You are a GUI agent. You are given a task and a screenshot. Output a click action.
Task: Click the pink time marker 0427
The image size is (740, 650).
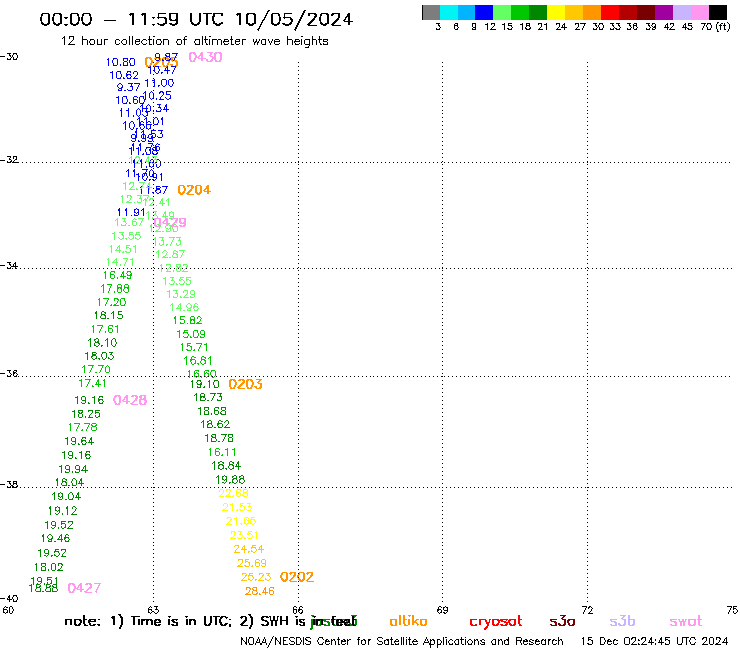coord(84,588)
